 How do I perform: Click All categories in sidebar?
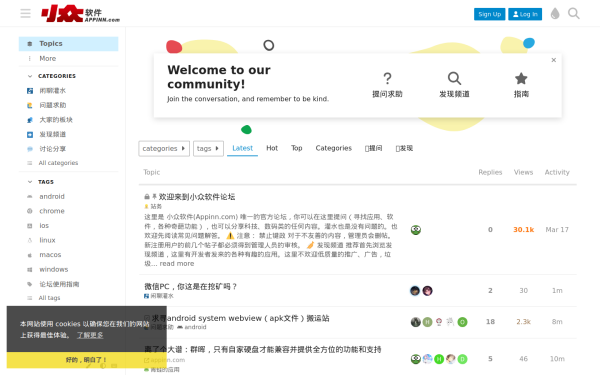pos(58,163)
